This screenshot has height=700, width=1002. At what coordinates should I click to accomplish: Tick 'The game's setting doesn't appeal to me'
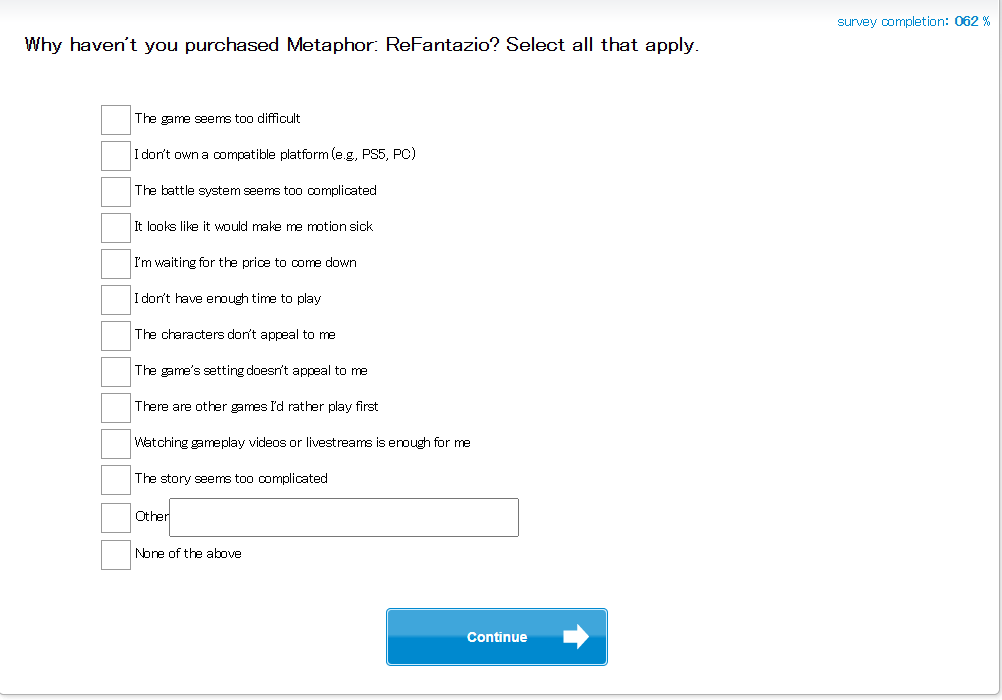pos(116,372)
